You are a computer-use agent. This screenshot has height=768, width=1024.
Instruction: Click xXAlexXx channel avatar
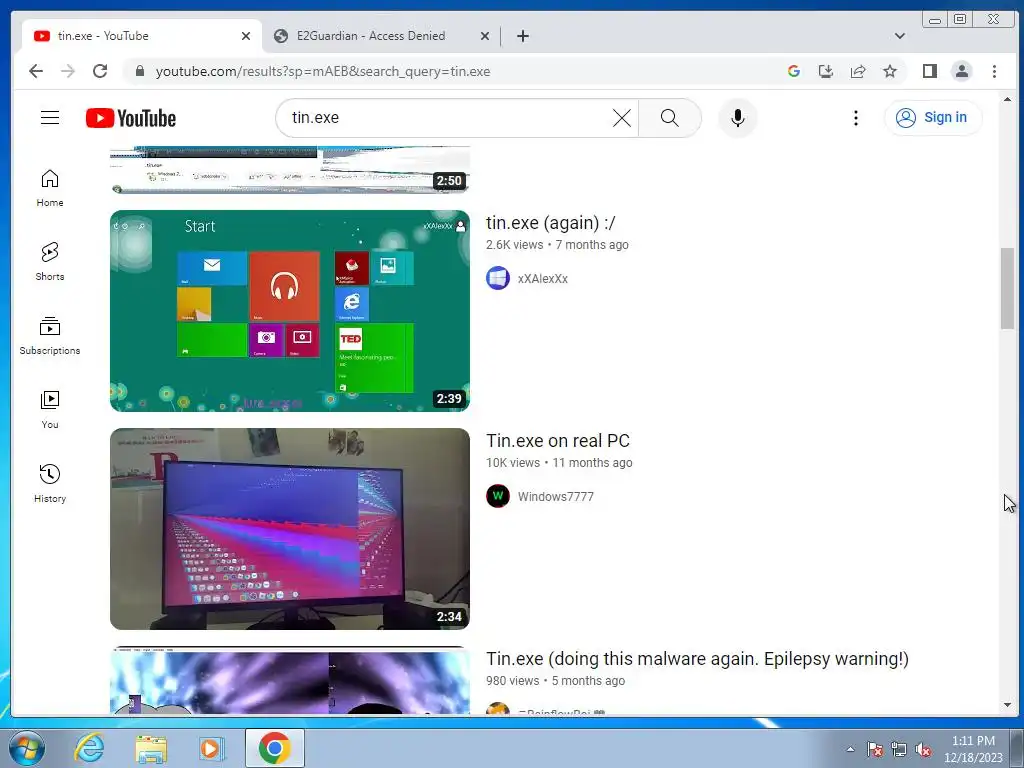(x=498, y=278)
